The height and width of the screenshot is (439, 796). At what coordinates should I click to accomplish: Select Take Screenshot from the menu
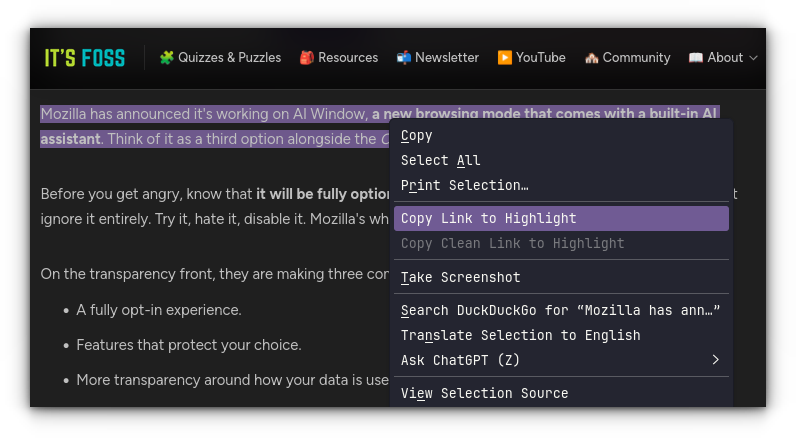point(461,277)
